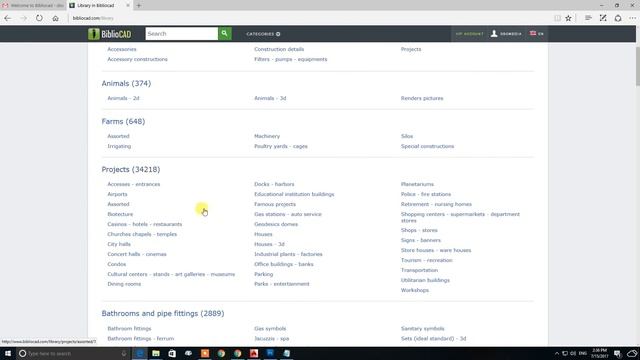Open Churches chapels - temples link
The height and width of the screenshot is (360, 640).
coord(142,234)
